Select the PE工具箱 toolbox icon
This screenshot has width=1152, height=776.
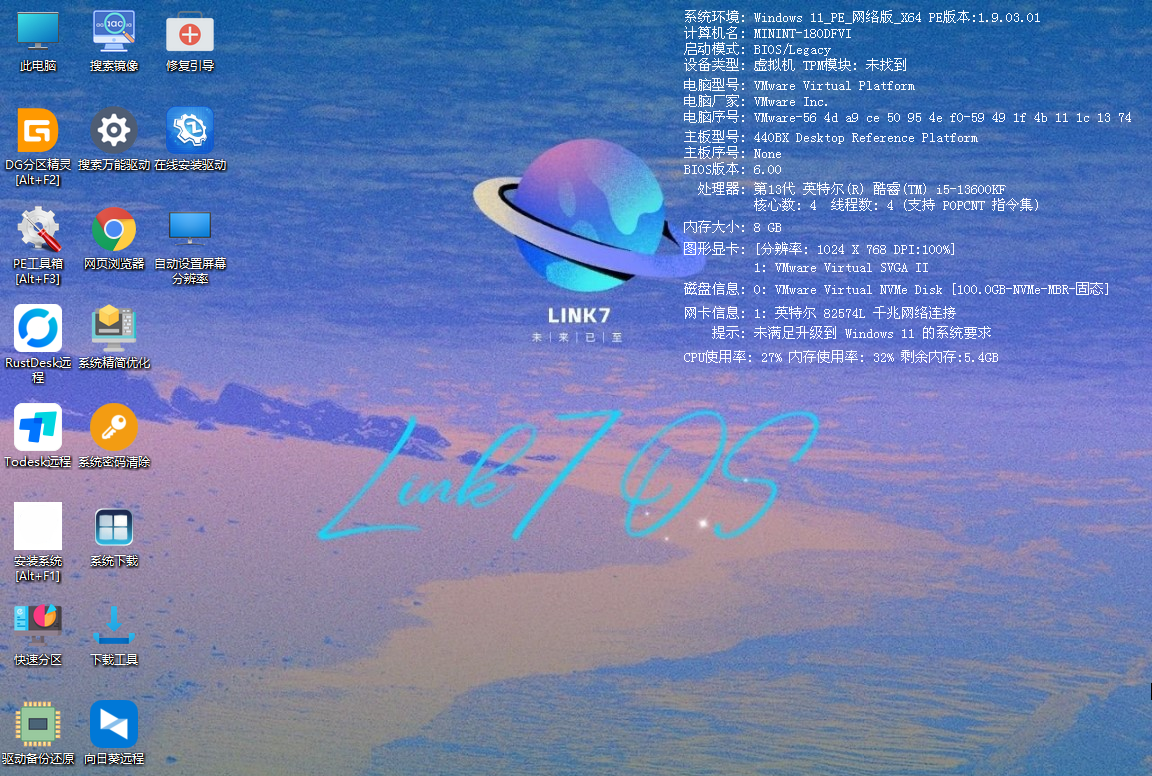coord(38,230)
